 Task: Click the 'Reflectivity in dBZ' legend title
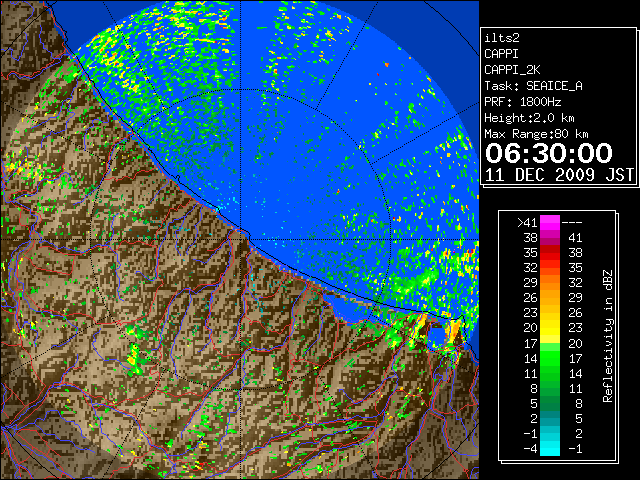click(x=607, y=336)
